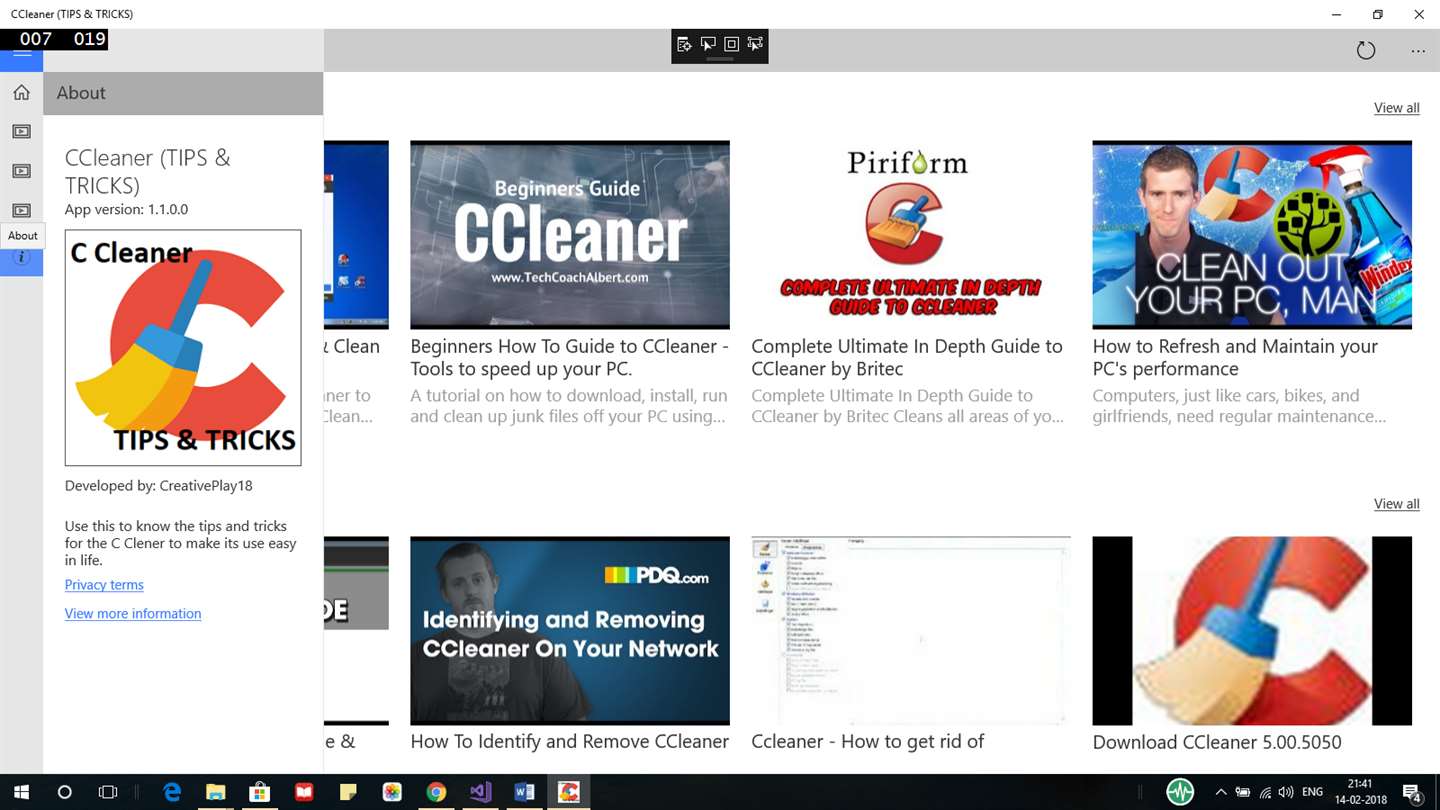
Task: Open the Piriform In Depth Guide thumbnail
Action: [x=911, y=235]
